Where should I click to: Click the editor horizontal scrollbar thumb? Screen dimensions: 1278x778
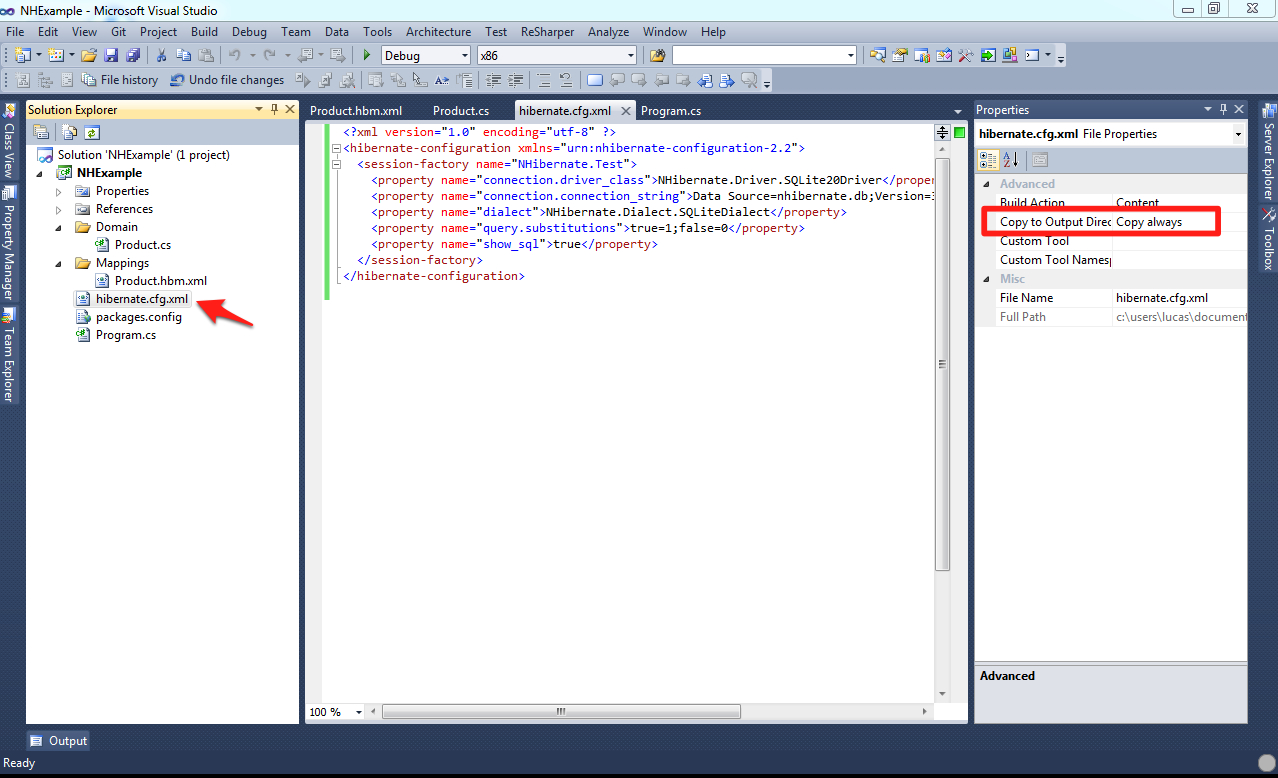(561, 712)
